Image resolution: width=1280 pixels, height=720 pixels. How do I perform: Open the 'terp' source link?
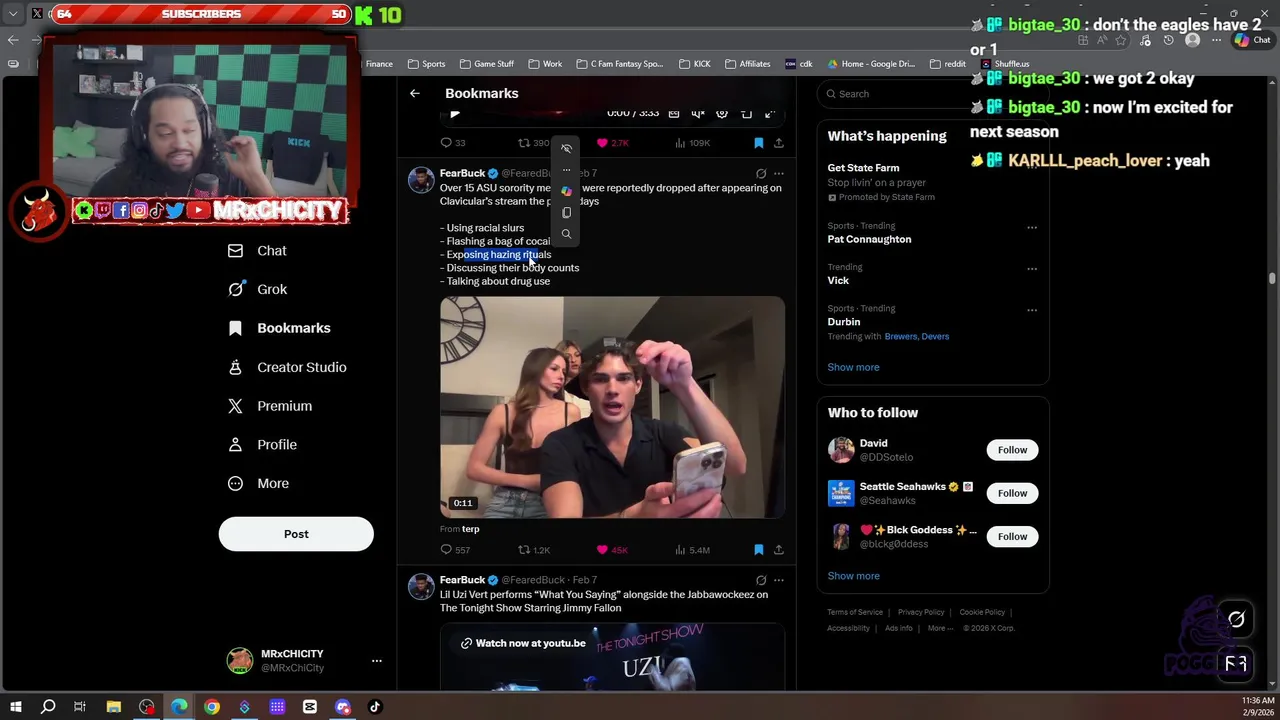pos(471,529)
